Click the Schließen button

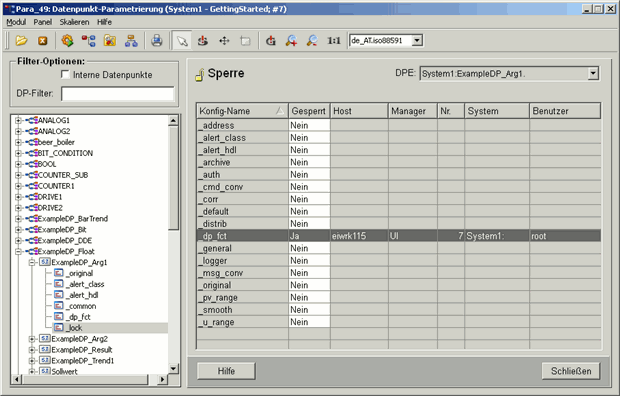571,371
